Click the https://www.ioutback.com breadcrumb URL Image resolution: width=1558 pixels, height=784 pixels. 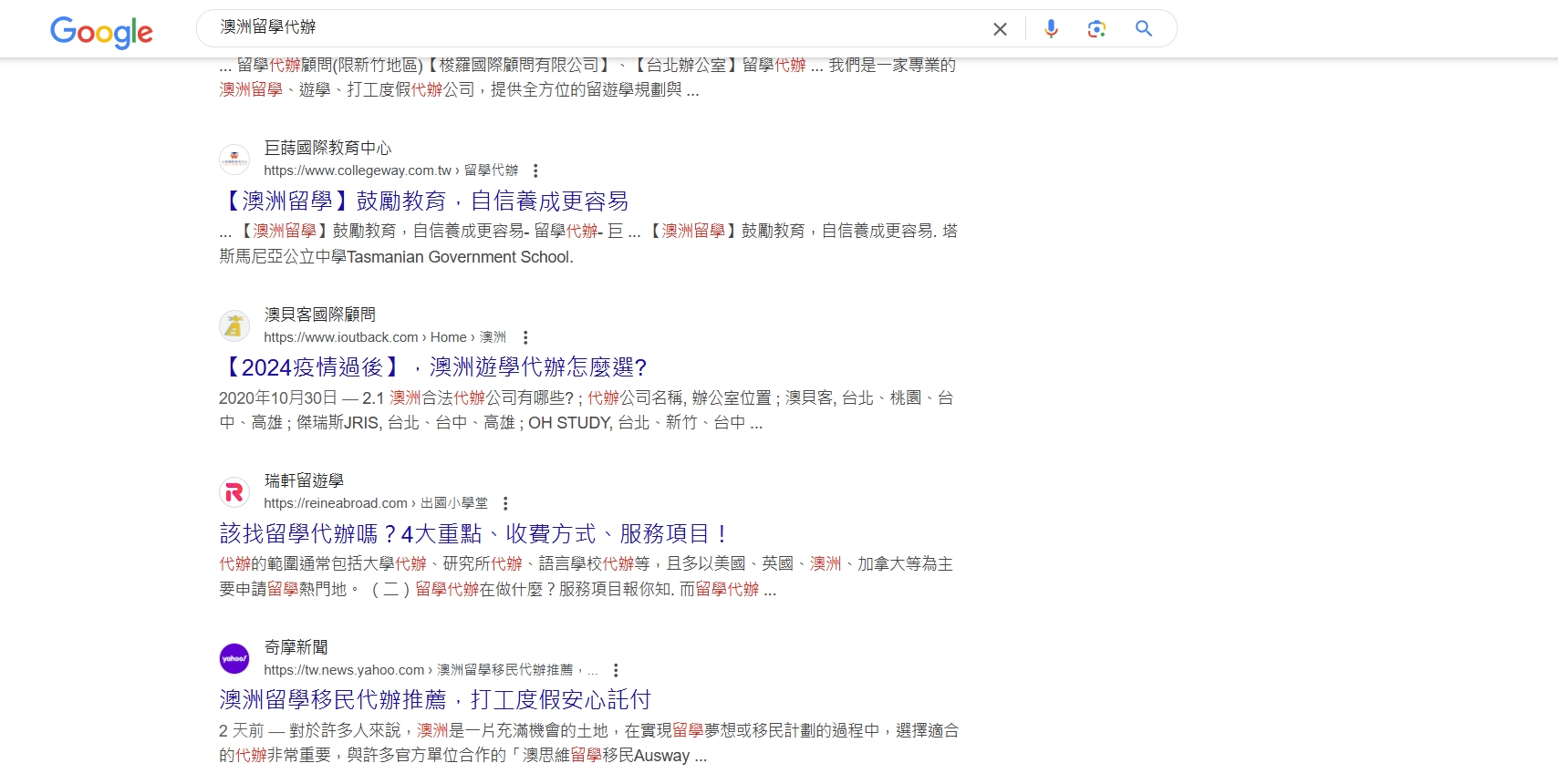(340, 337)
